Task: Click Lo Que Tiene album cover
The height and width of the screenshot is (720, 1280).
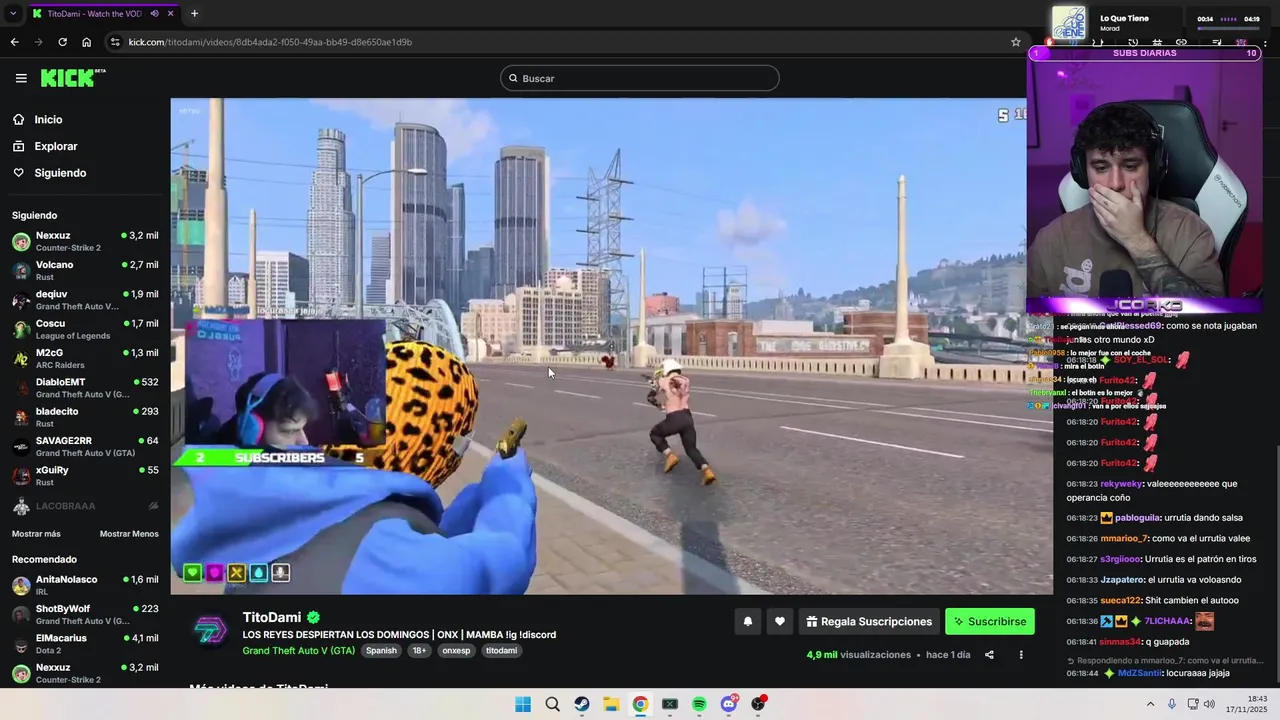Action: pyautogui.click(x=1069, y=22)
